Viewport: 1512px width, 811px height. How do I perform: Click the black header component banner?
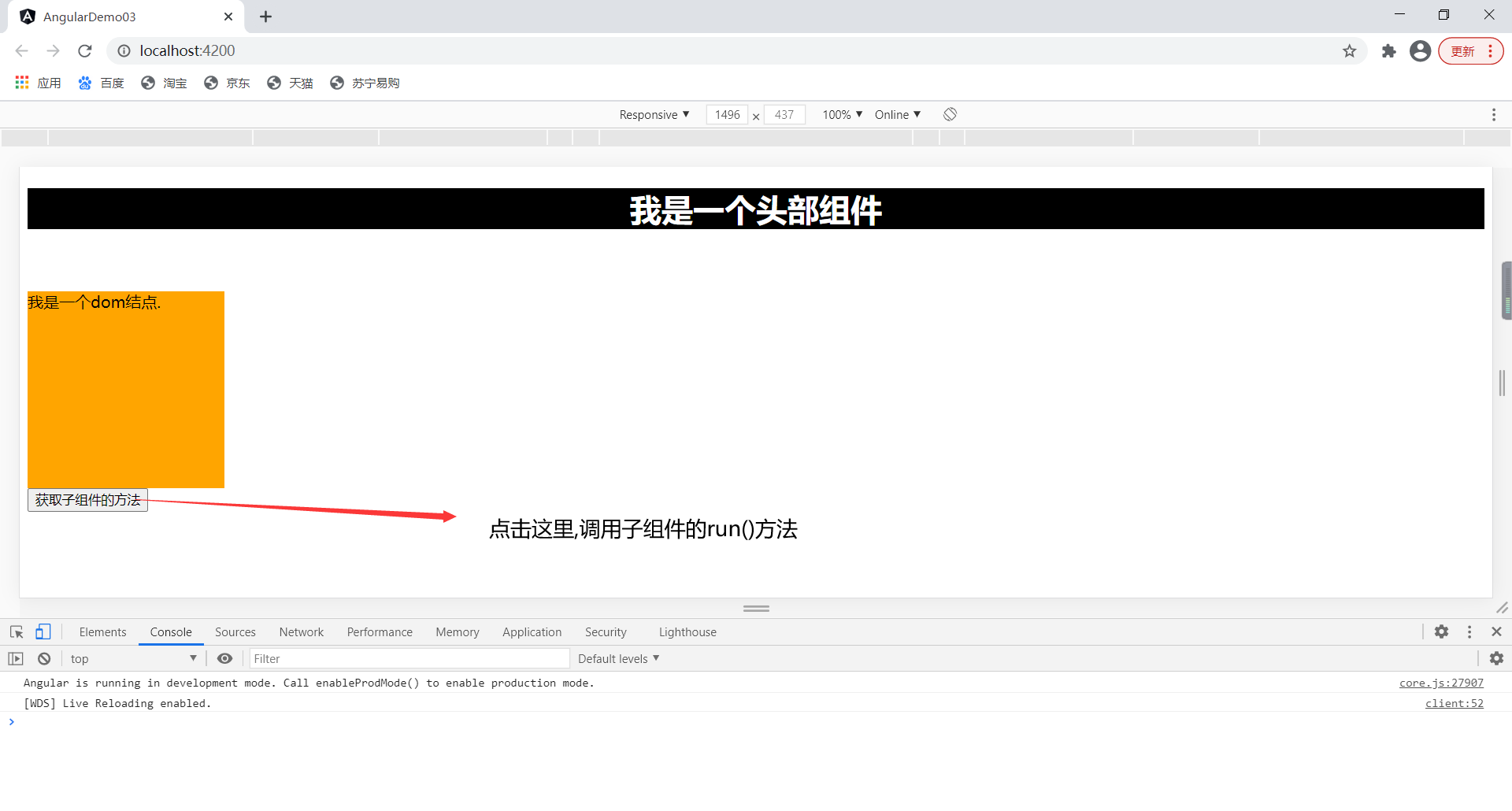(x=756, y=209)
